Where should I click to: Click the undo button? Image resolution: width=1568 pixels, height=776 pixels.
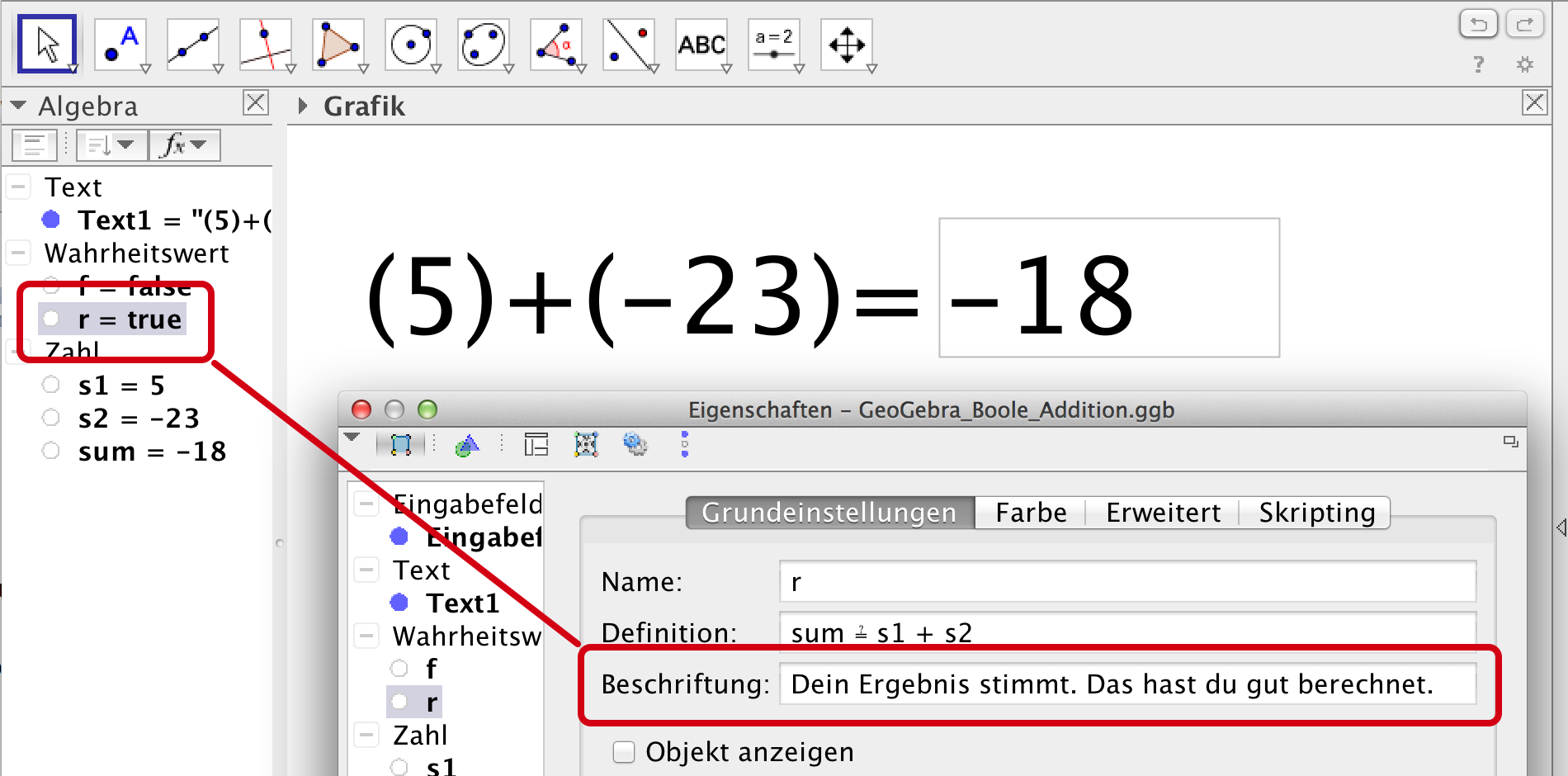click(x=1478, y=24)
